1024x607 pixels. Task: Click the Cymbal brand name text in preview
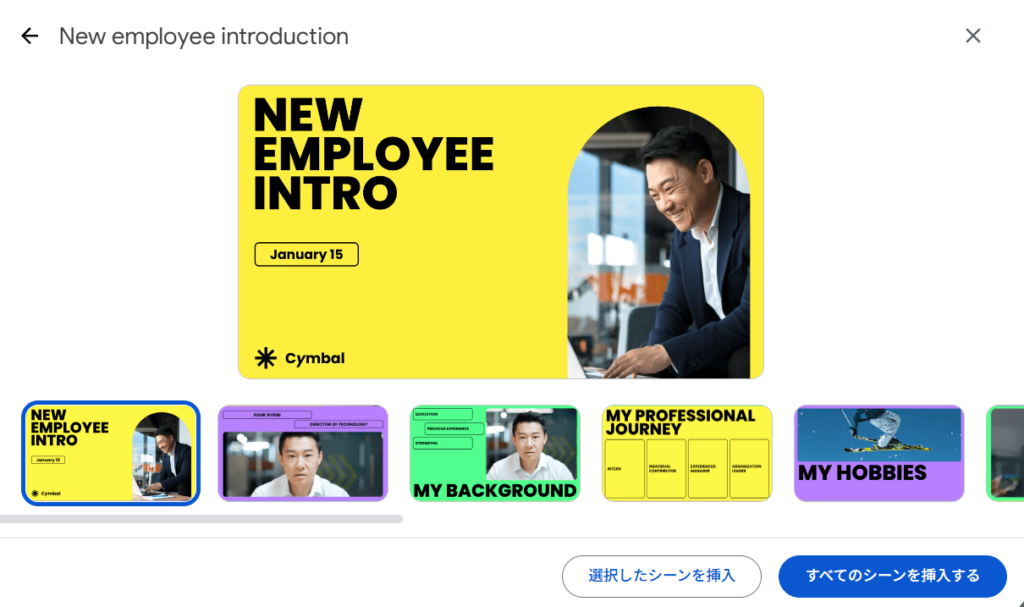coord(315,358)
